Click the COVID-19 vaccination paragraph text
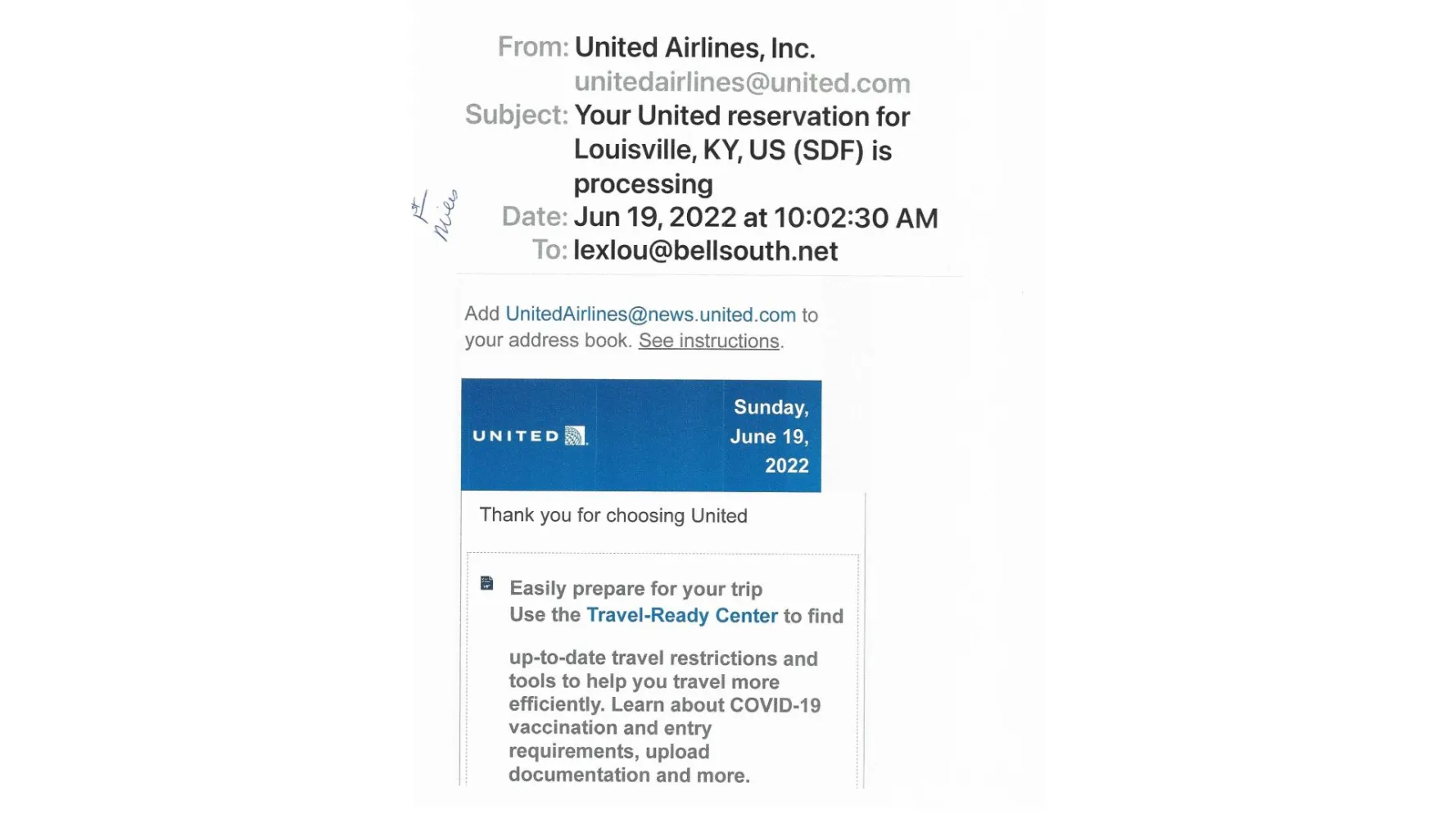Viewport: 1456px width, 819px height. (x=663, y=717)
